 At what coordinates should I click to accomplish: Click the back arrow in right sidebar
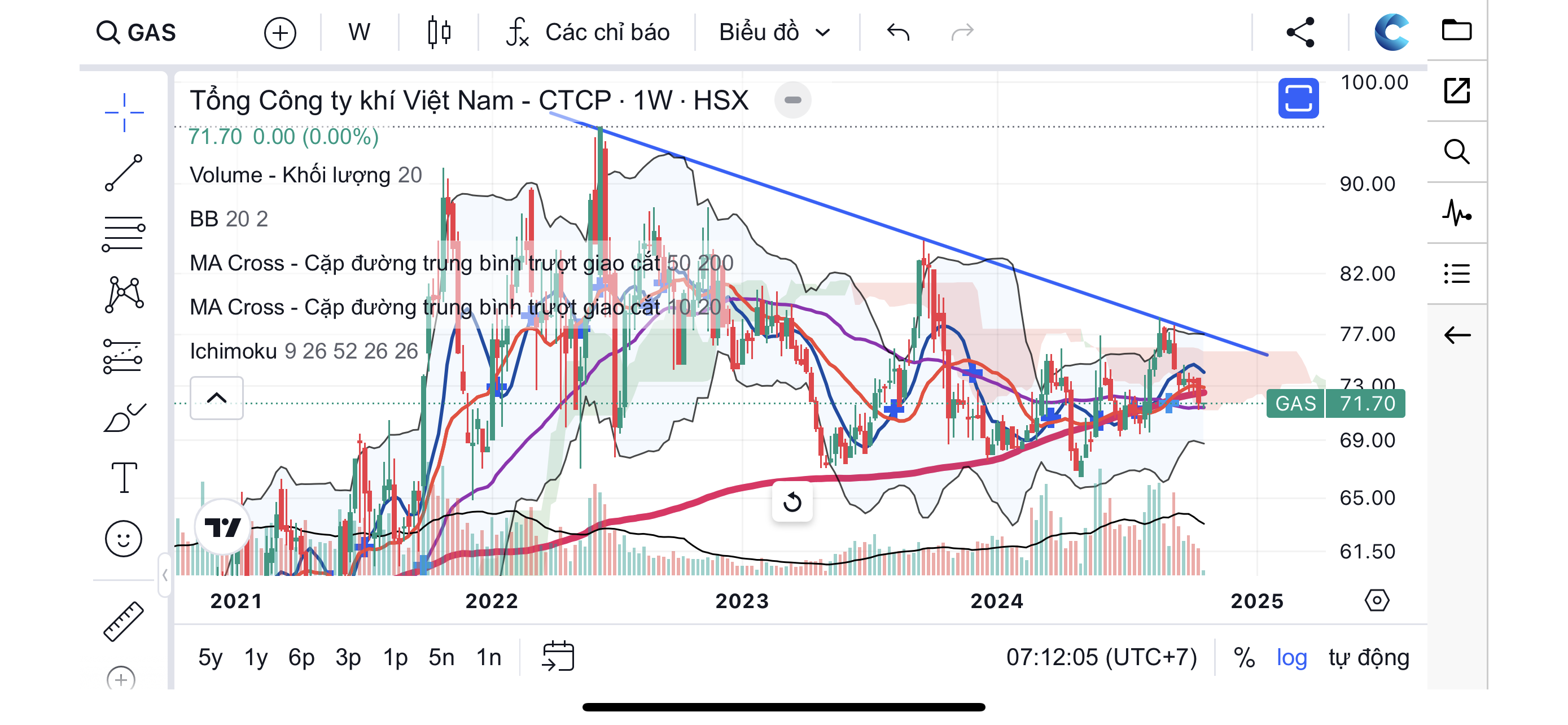(x=1457, y=335)
